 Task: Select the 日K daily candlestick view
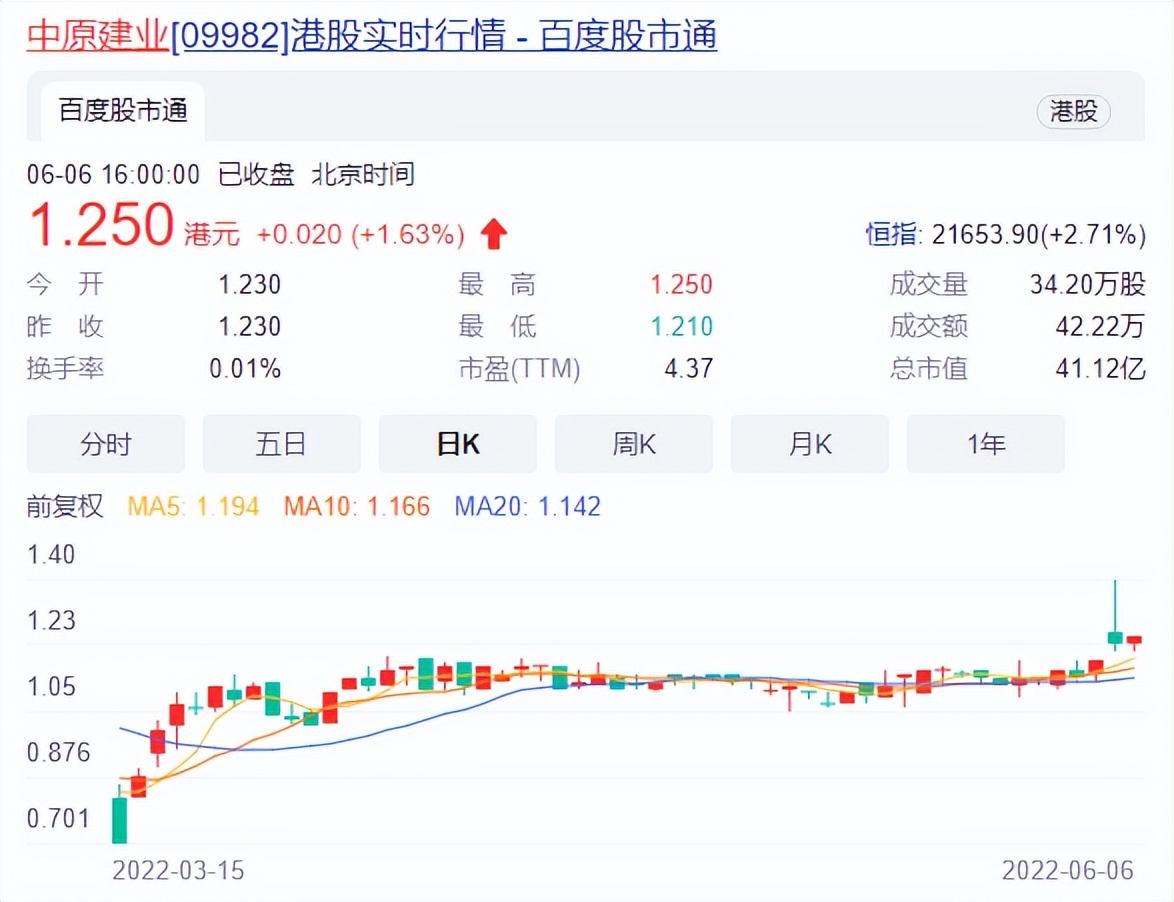(x=457, y=443)
